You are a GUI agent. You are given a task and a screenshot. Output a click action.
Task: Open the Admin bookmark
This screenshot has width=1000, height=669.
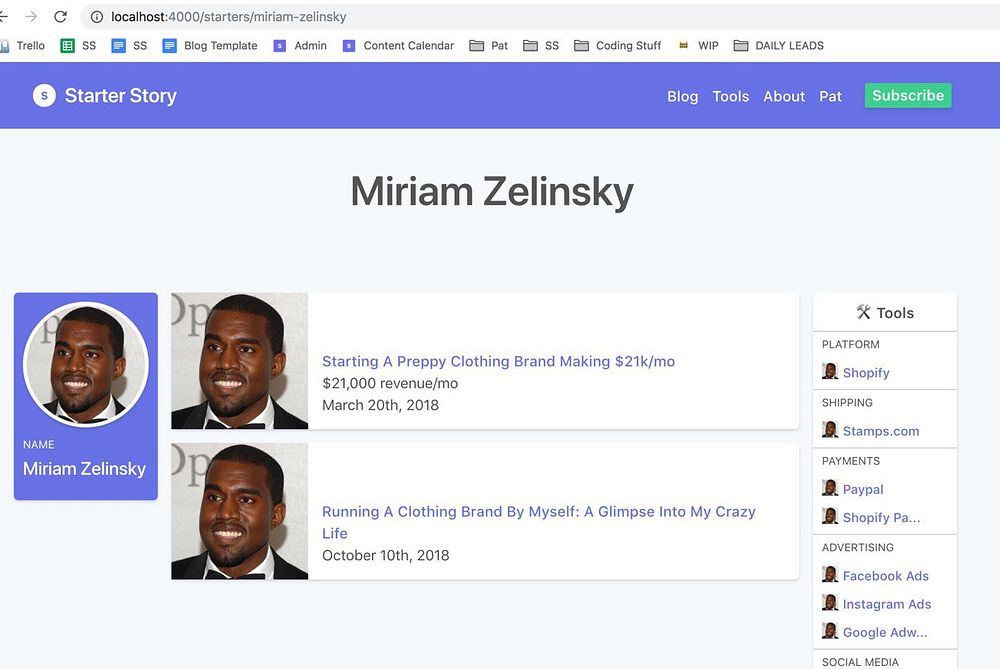pyautogui.click(x=300, y=46)
